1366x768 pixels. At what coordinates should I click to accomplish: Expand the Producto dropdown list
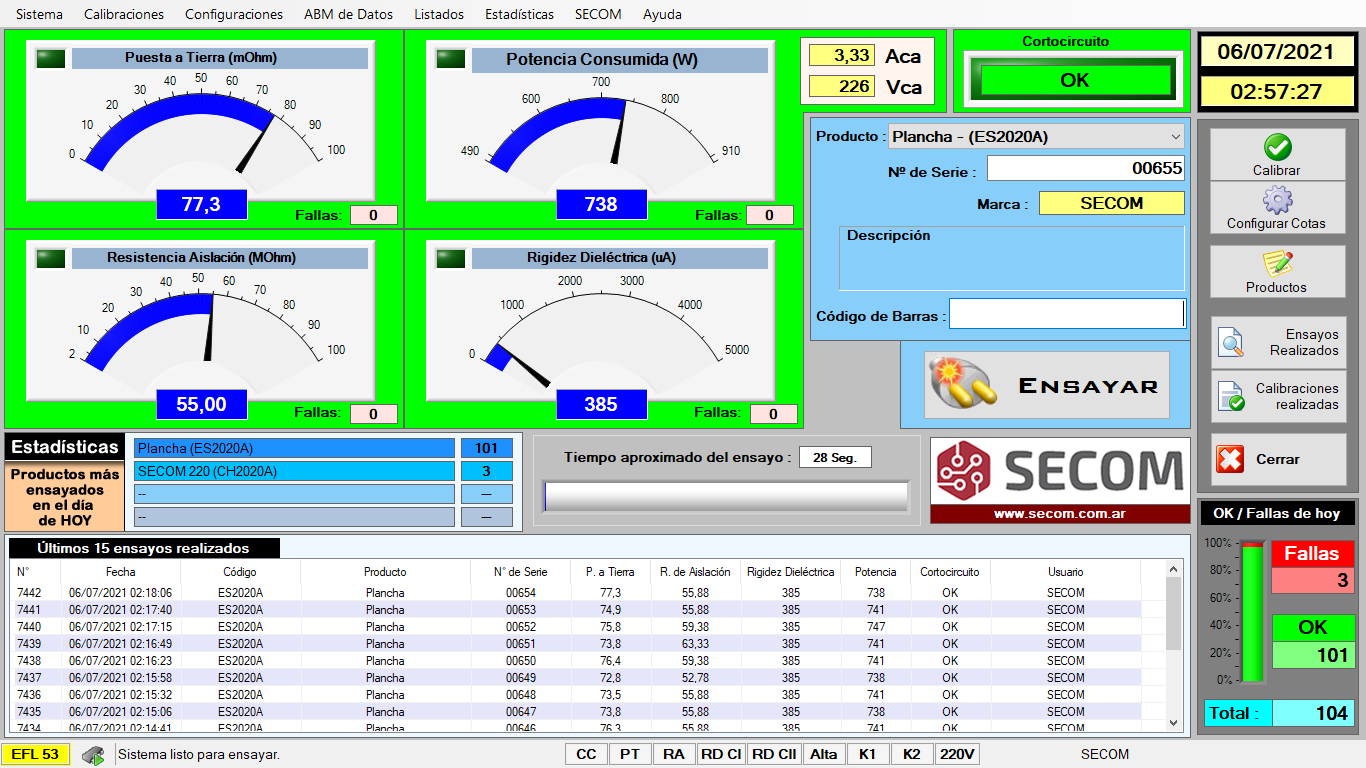[1175, 136]
